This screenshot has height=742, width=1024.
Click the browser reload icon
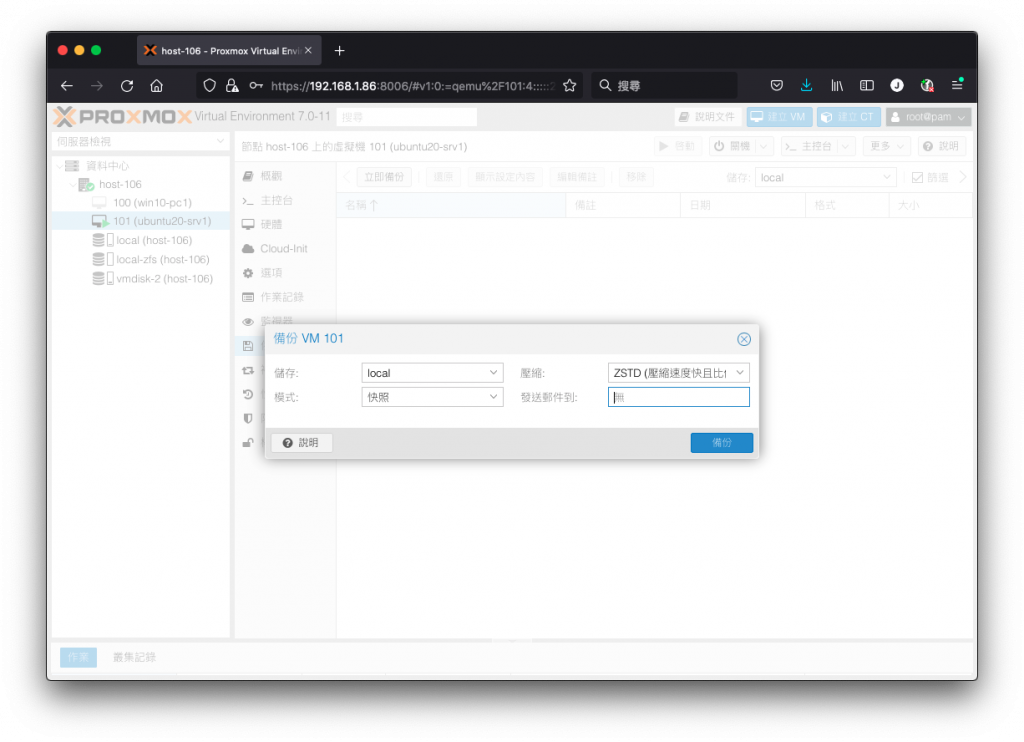point(127,86)
